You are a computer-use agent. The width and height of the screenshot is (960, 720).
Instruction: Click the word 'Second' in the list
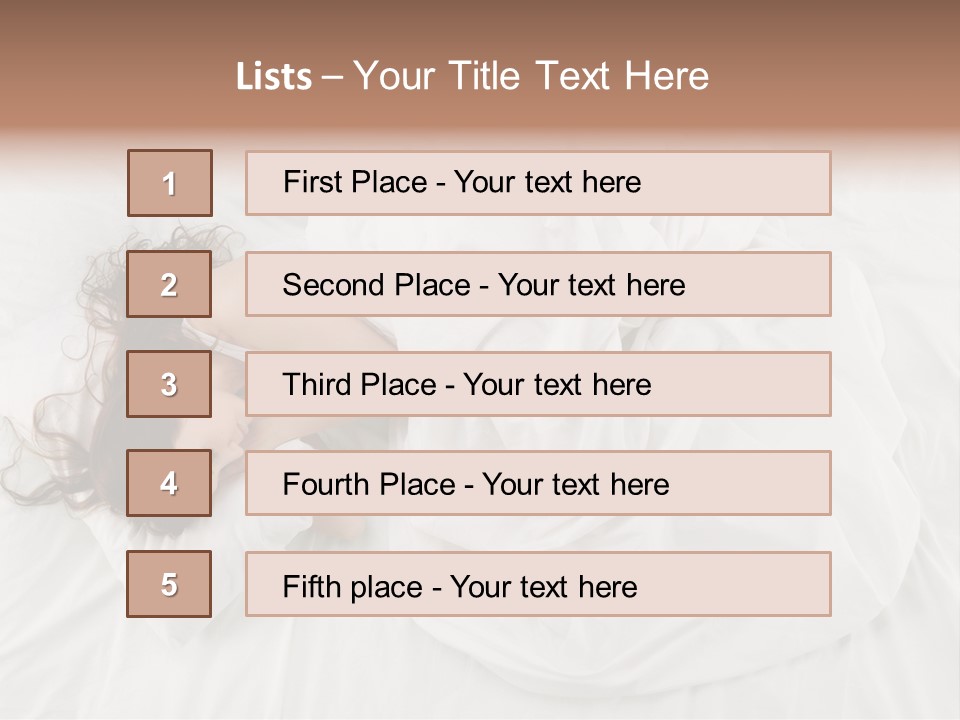333,285
